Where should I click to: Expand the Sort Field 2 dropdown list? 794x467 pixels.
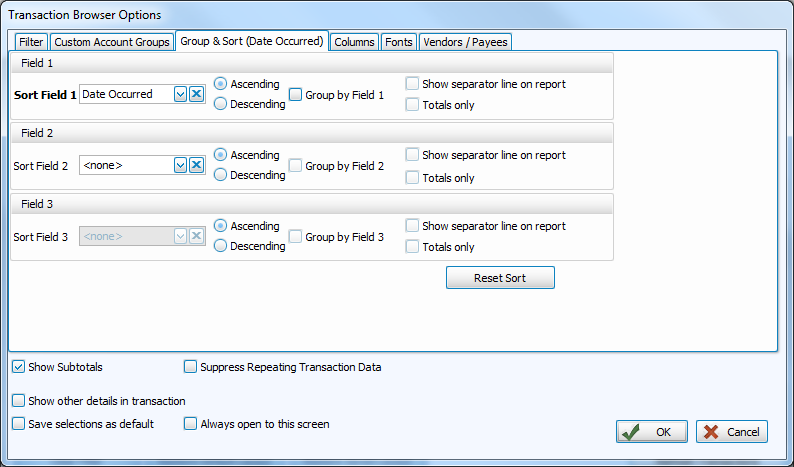click(181, 165)
